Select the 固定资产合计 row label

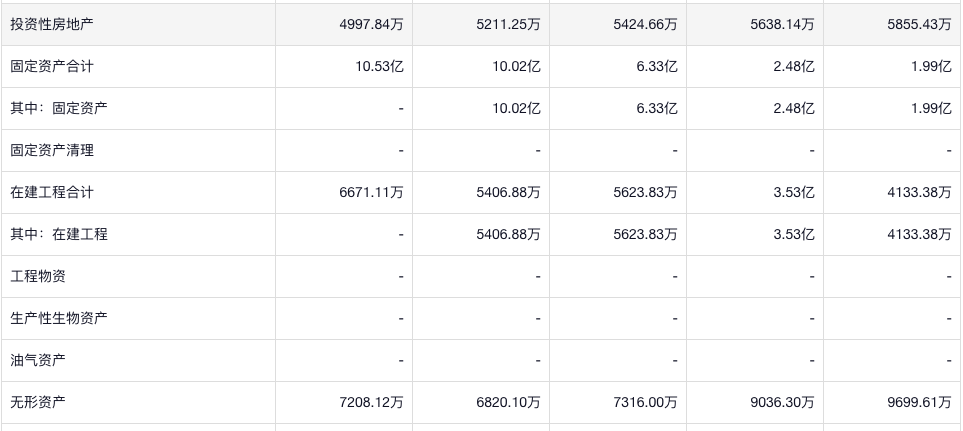tap(51, 67)
